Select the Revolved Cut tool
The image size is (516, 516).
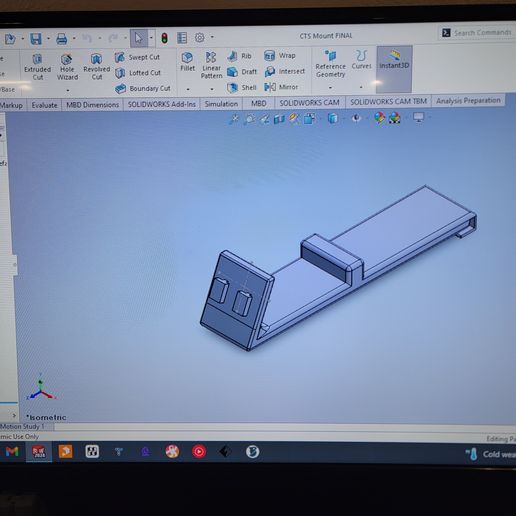[x=97, y=67]
